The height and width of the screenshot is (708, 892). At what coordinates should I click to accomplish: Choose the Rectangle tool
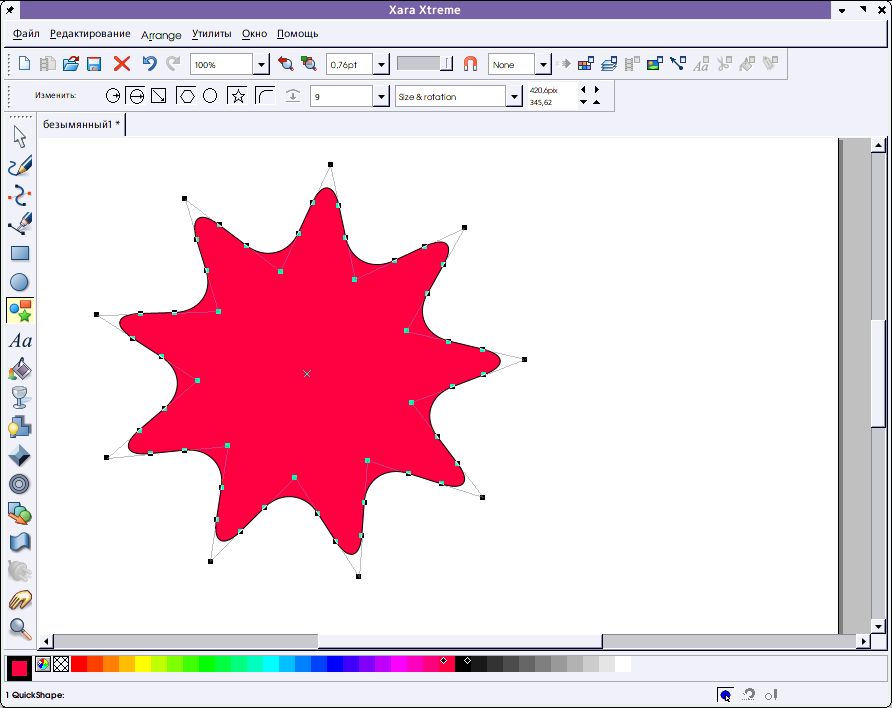20,253
